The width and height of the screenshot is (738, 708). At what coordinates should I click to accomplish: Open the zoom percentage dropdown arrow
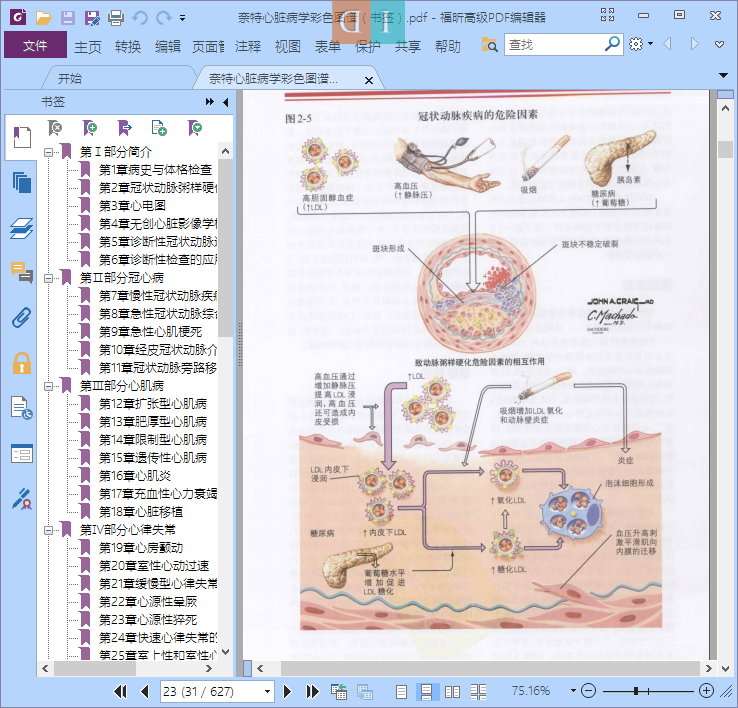tap(573, 691)
